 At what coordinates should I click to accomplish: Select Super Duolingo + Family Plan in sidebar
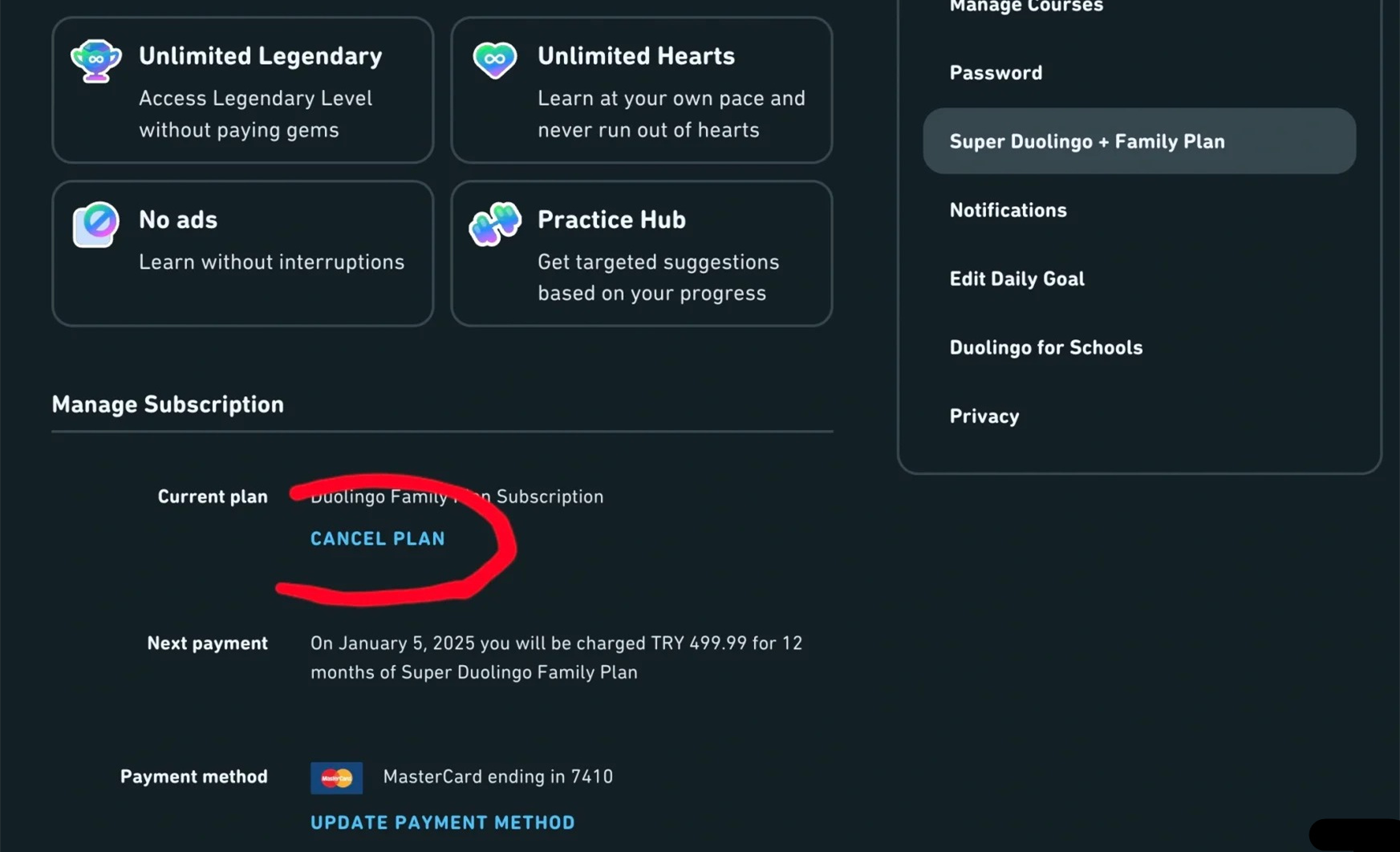tap(1087, 140)
